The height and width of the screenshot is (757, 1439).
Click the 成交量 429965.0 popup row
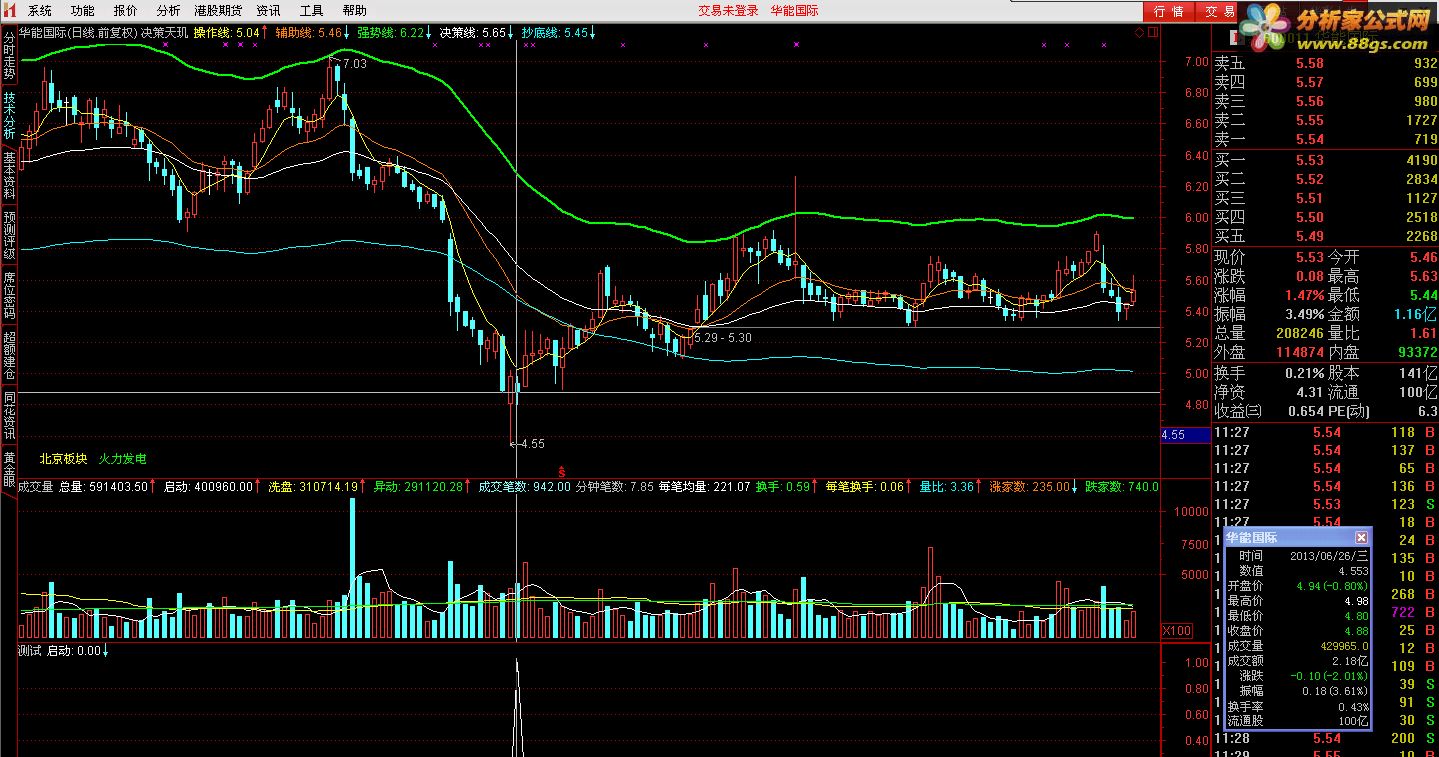coord(1297,645)
